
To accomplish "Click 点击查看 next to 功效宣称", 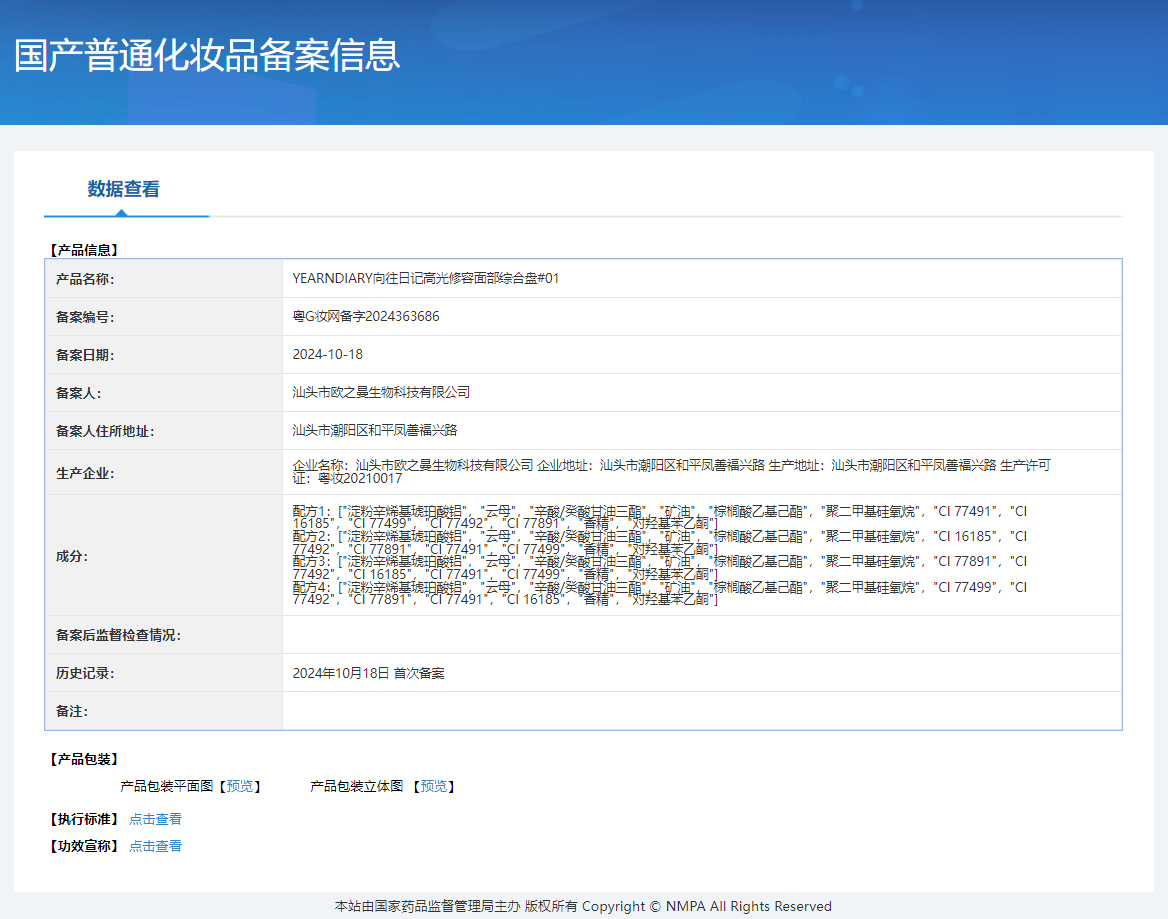I will [155, 846].
